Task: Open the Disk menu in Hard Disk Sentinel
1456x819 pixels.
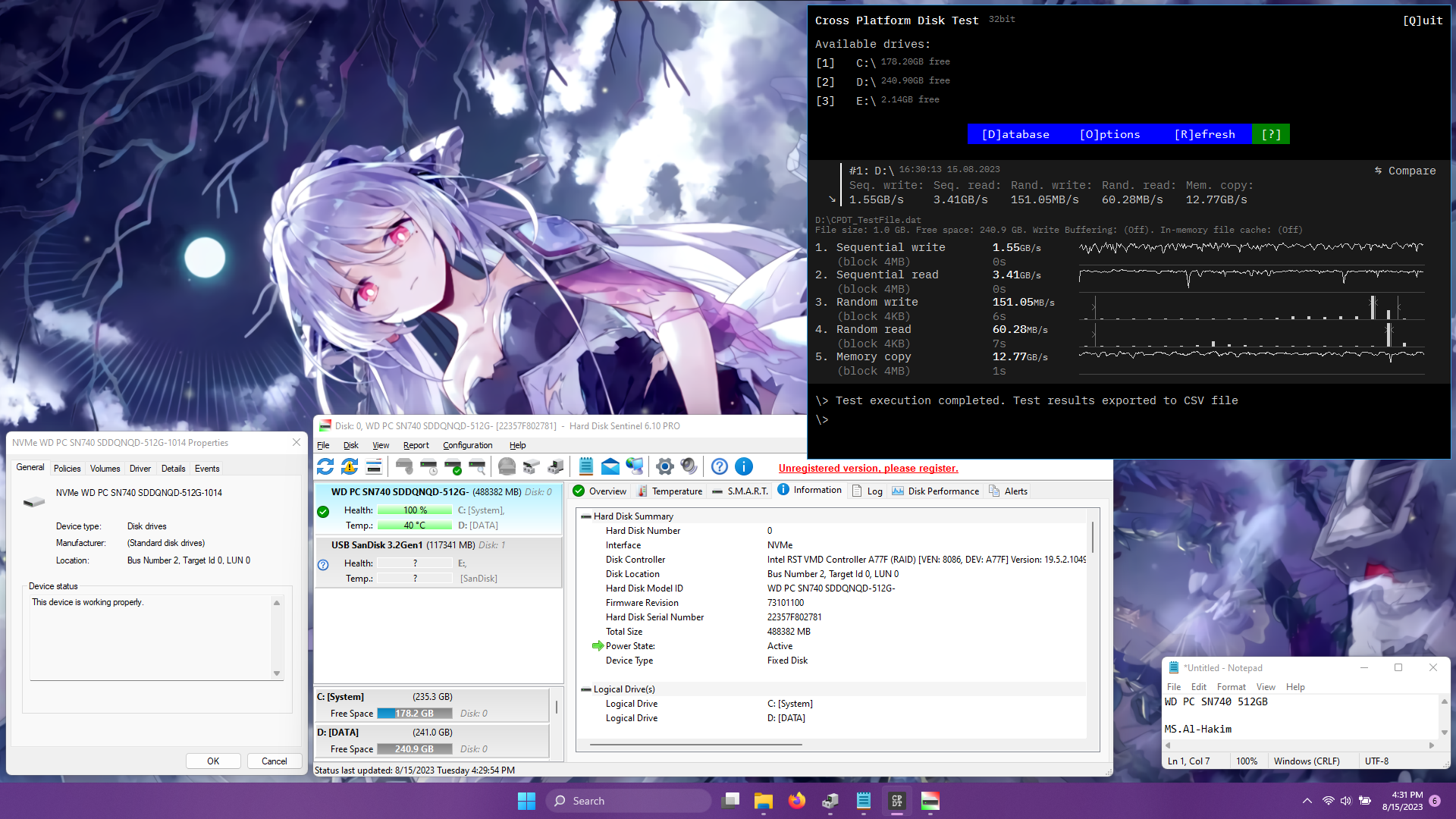Action: 351,445
